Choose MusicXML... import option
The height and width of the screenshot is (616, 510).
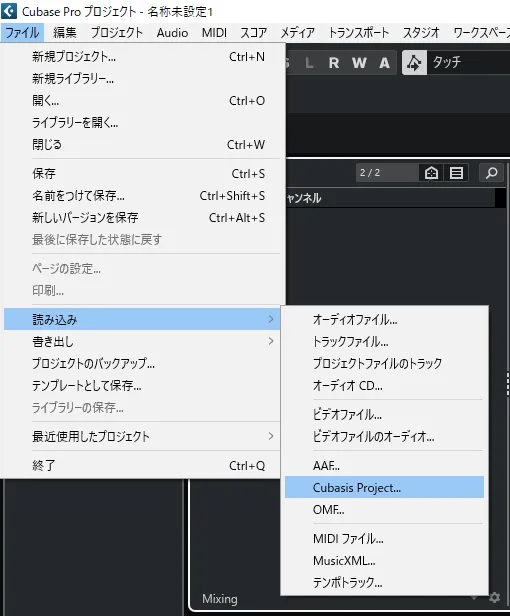point(384,560)
